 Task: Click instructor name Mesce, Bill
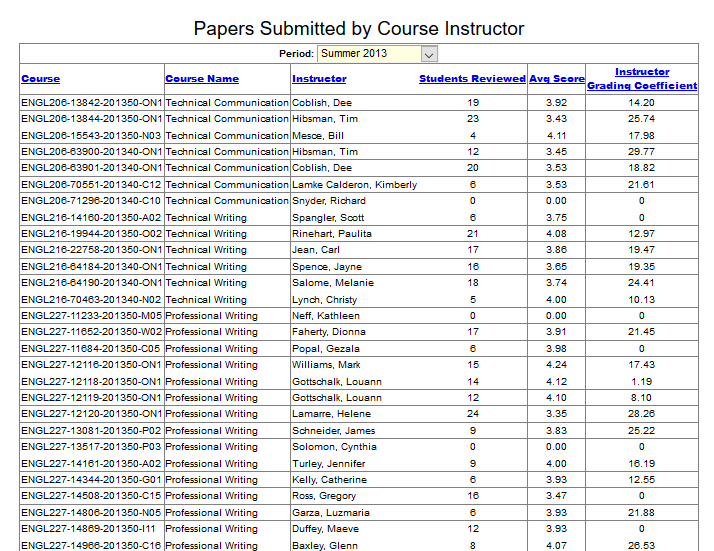tap(318, 136)
